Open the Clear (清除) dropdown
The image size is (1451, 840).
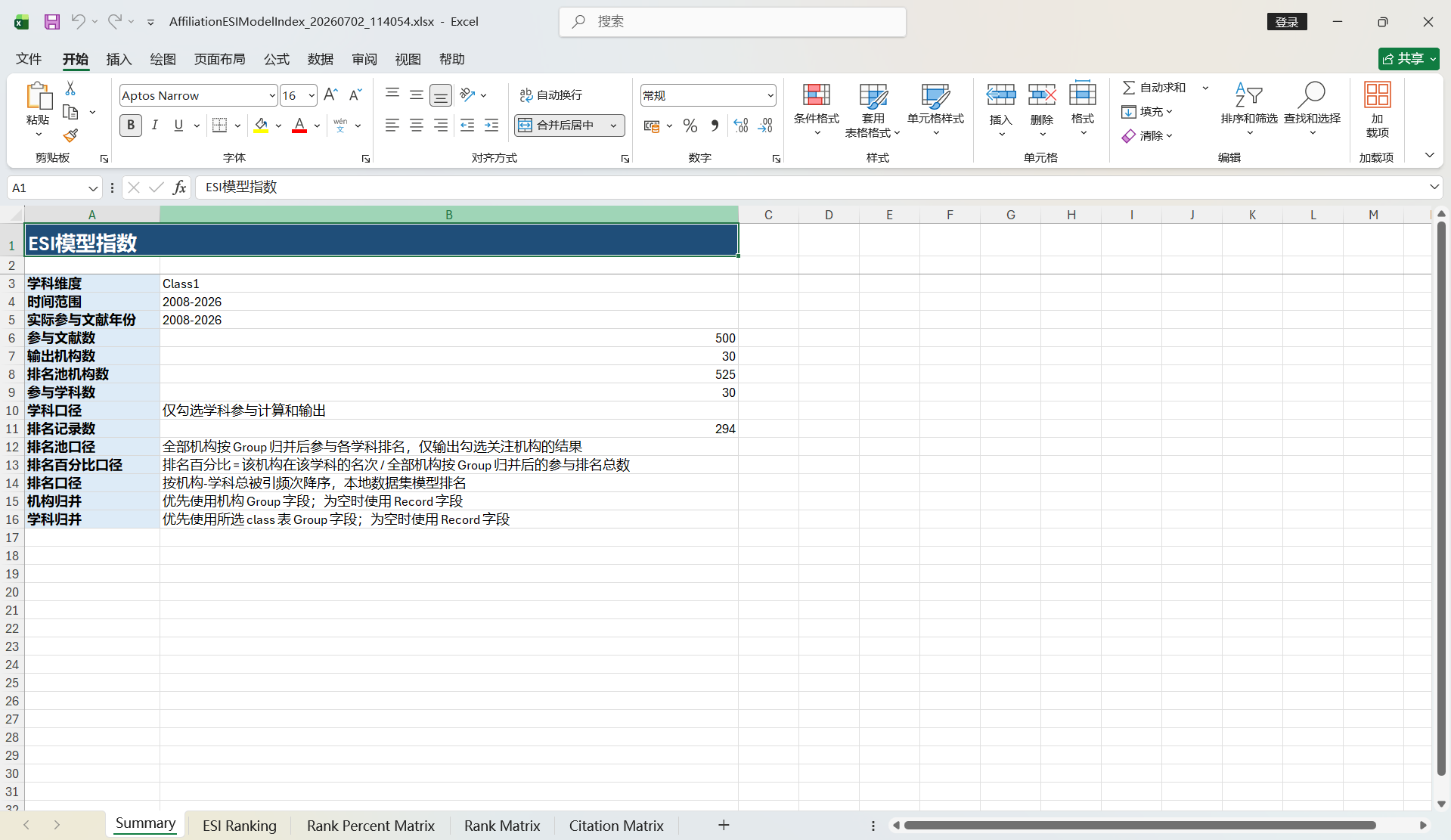coord(1148,136)
